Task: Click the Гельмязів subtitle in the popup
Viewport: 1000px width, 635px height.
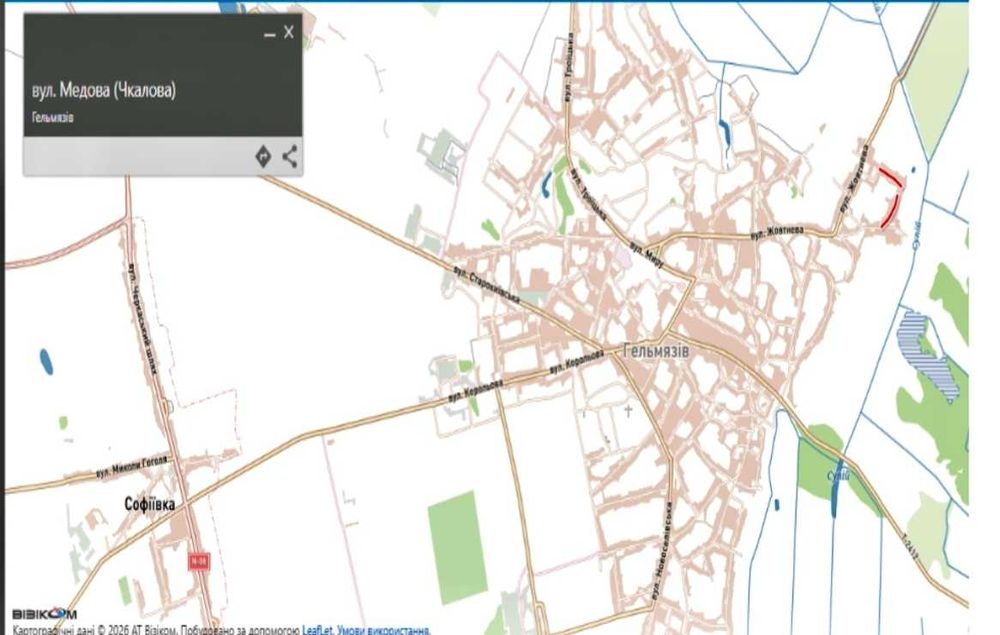Action: point(53,118)
